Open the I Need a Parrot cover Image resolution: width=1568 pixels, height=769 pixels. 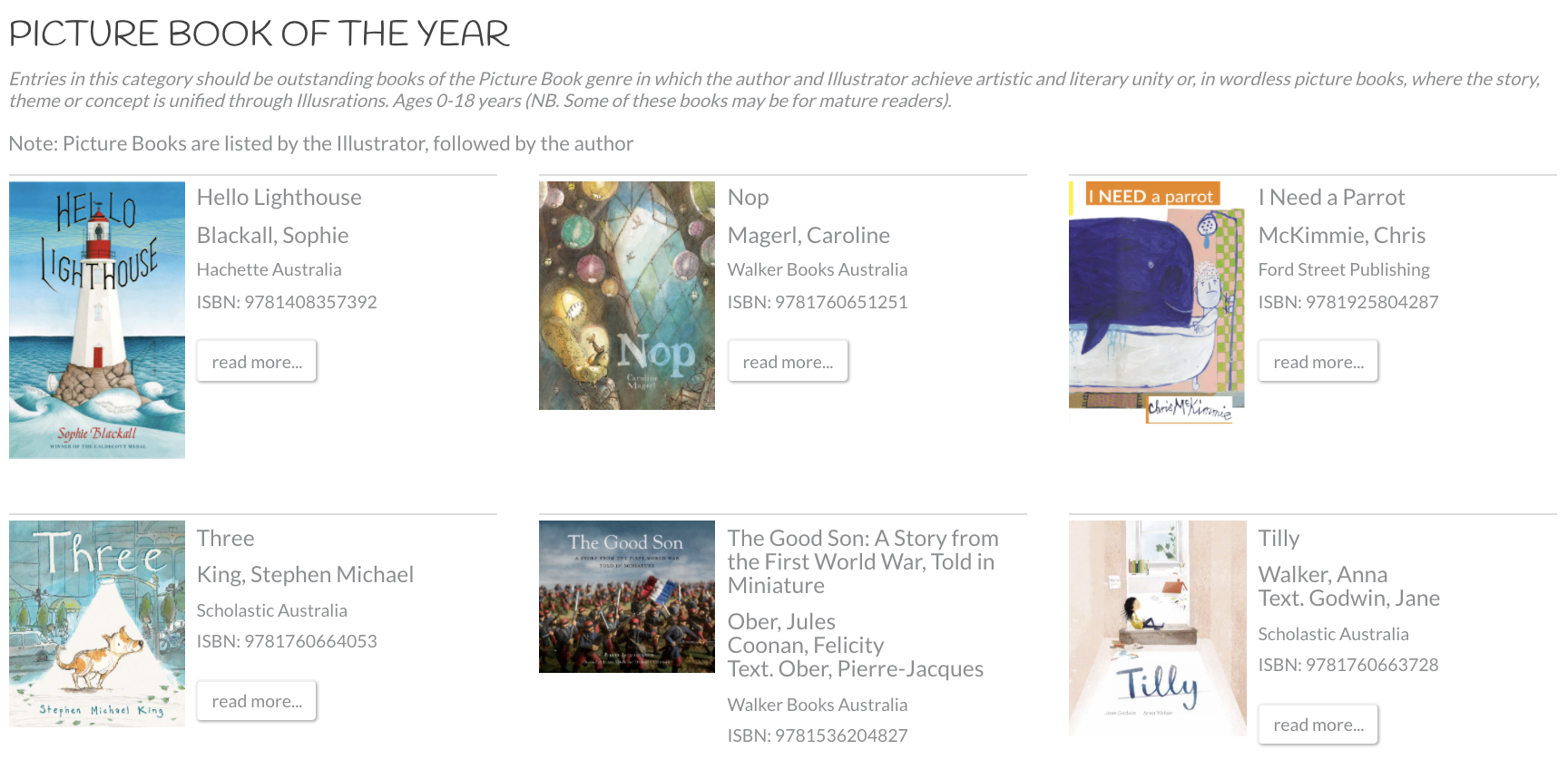(x=1156, y=301)
